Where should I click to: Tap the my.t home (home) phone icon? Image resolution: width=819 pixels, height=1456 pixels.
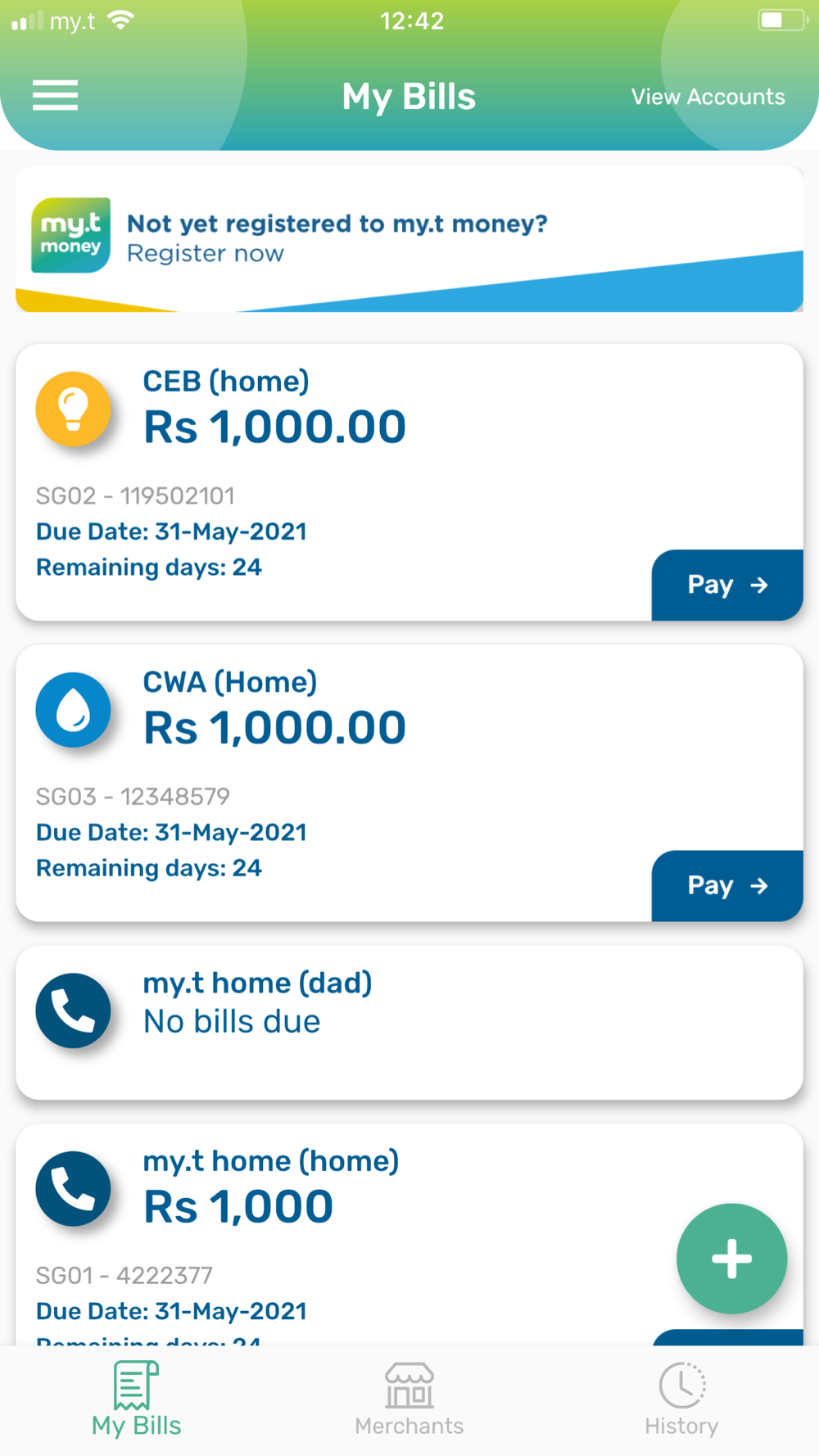[73, 1188]
